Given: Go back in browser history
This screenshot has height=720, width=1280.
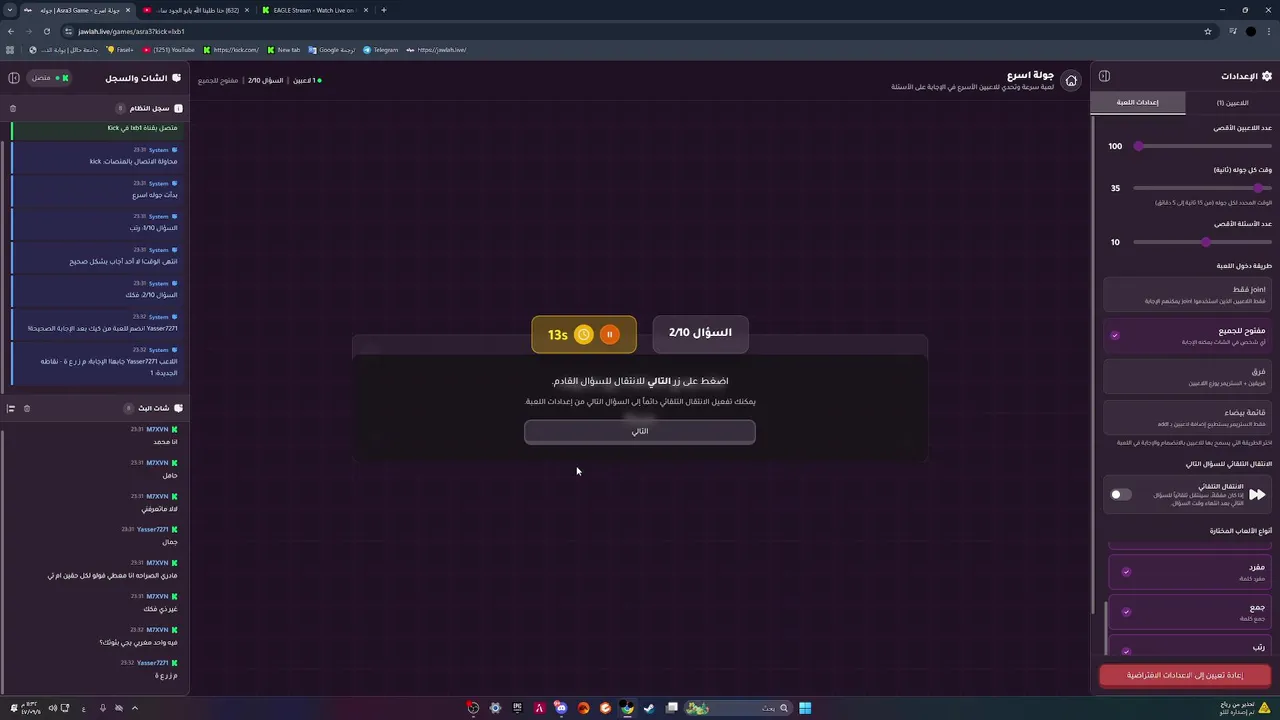Looking at the screenshot, I should click(11, 31).
